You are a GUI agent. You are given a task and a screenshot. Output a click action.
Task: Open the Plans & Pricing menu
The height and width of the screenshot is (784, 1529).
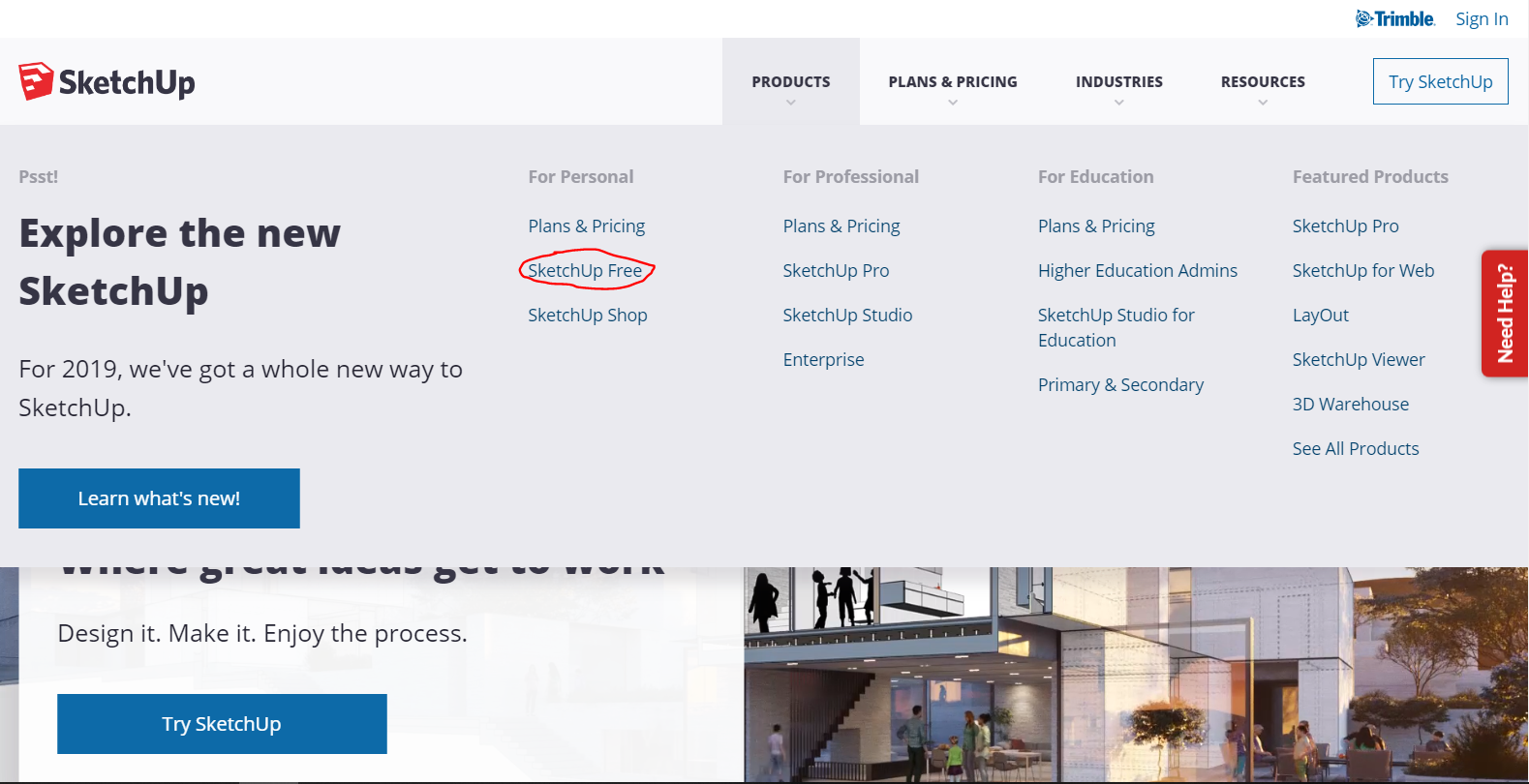pyautogui.click(x=953, y=81)
